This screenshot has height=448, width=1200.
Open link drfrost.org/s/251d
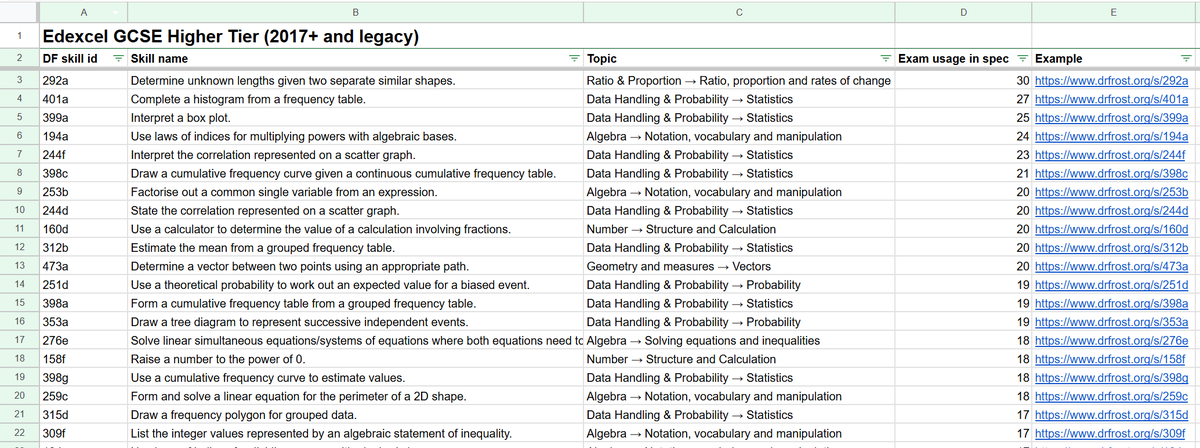pyautogui.click(x=1110, y=285)
